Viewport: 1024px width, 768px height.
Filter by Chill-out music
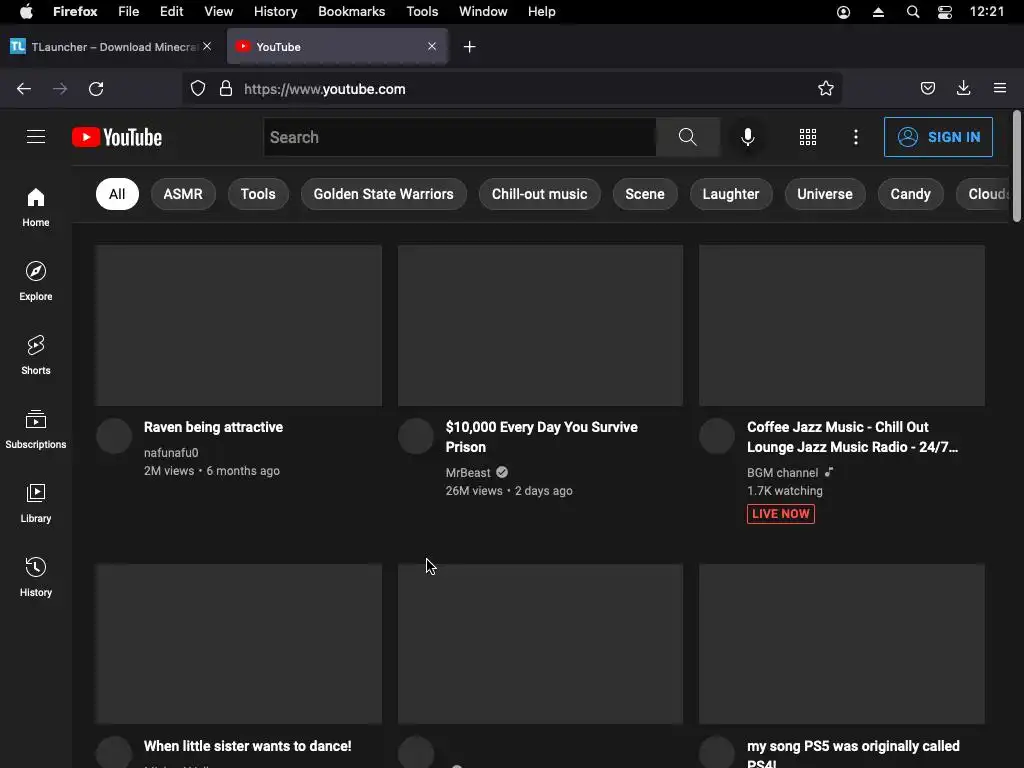[539, 194]
